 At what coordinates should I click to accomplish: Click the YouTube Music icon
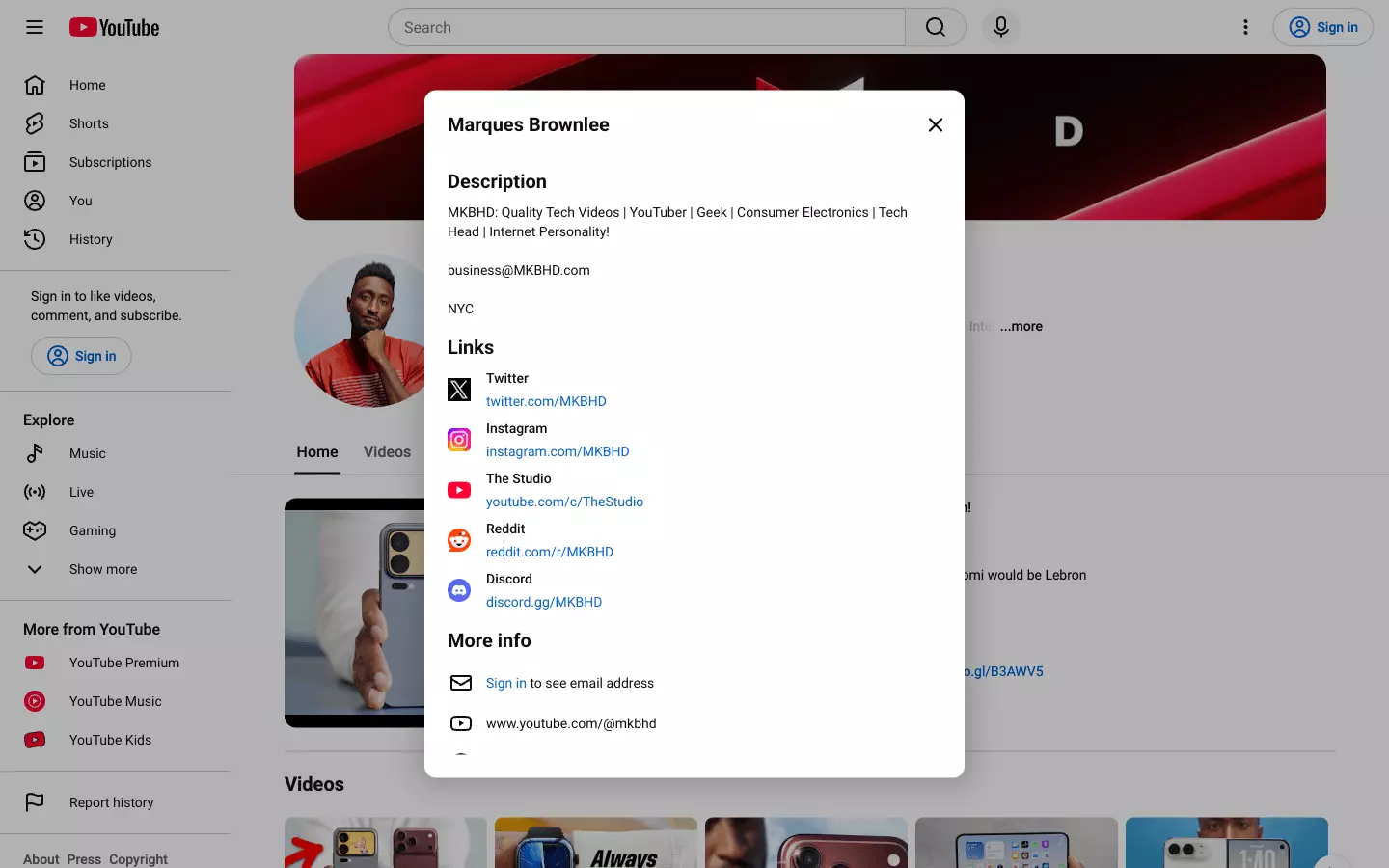(35, 701)
